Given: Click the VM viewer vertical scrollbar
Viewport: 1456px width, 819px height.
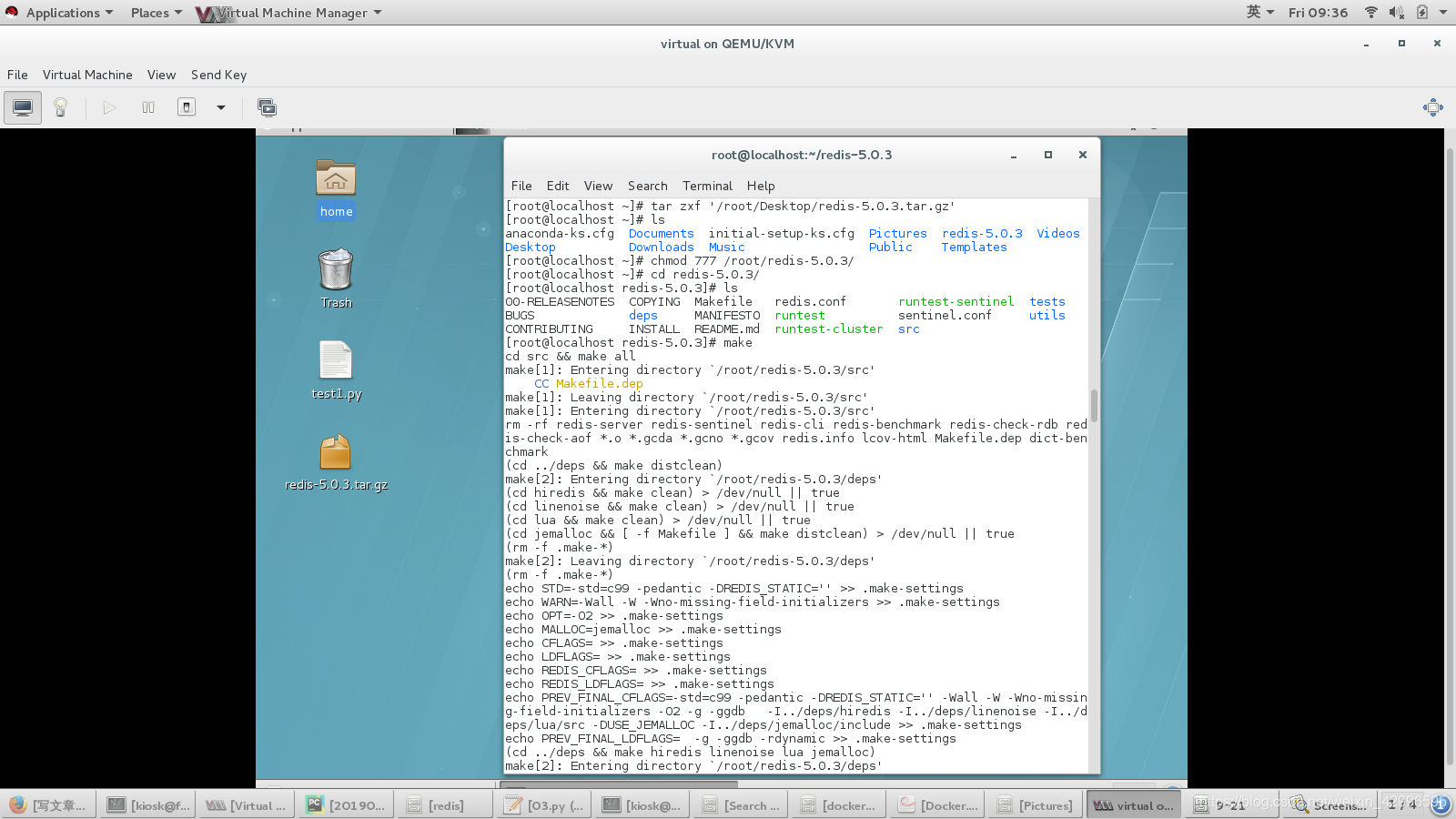Looking at the screenshot, I should [1451, 455].
